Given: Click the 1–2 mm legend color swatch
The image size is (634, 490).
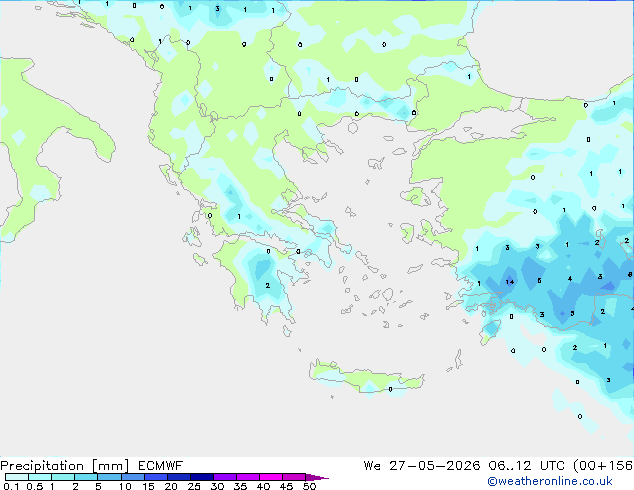Looking at the screenshot, I should point(63,477).
